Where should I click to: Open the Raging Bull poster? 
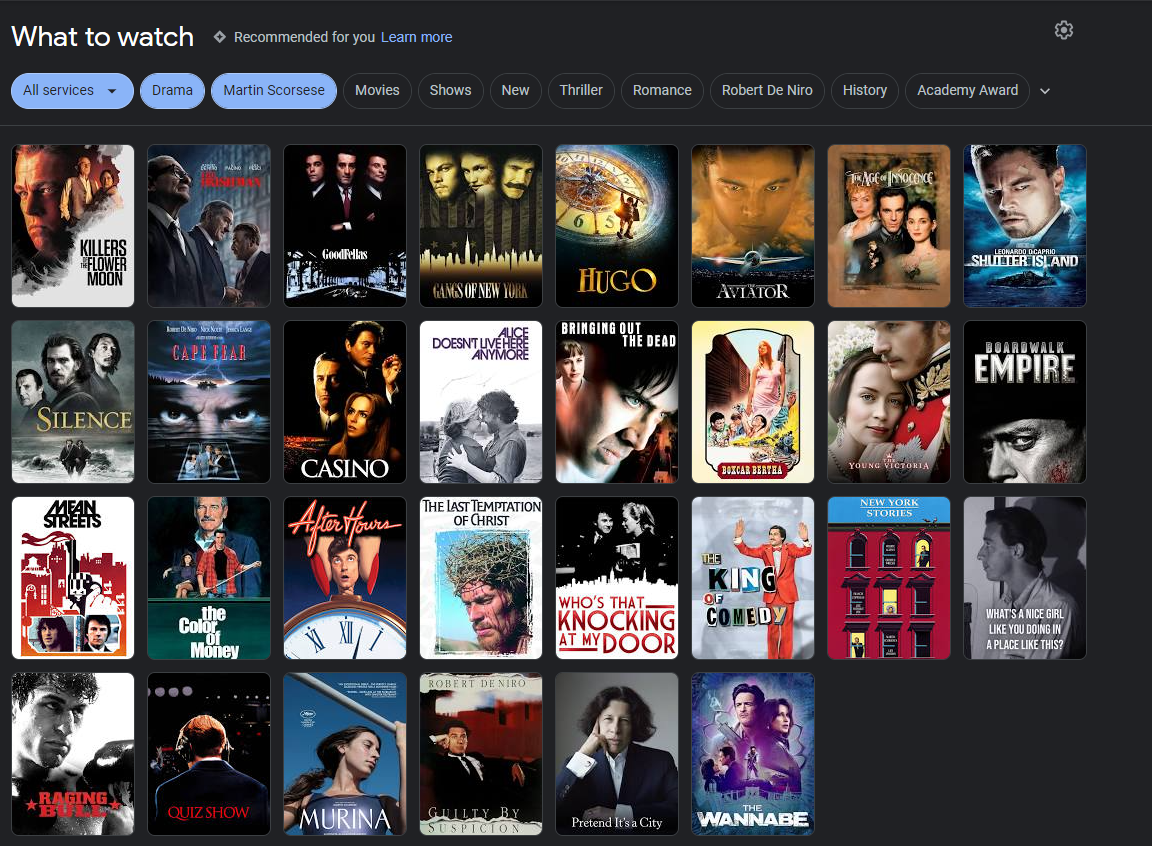[73, 754]
